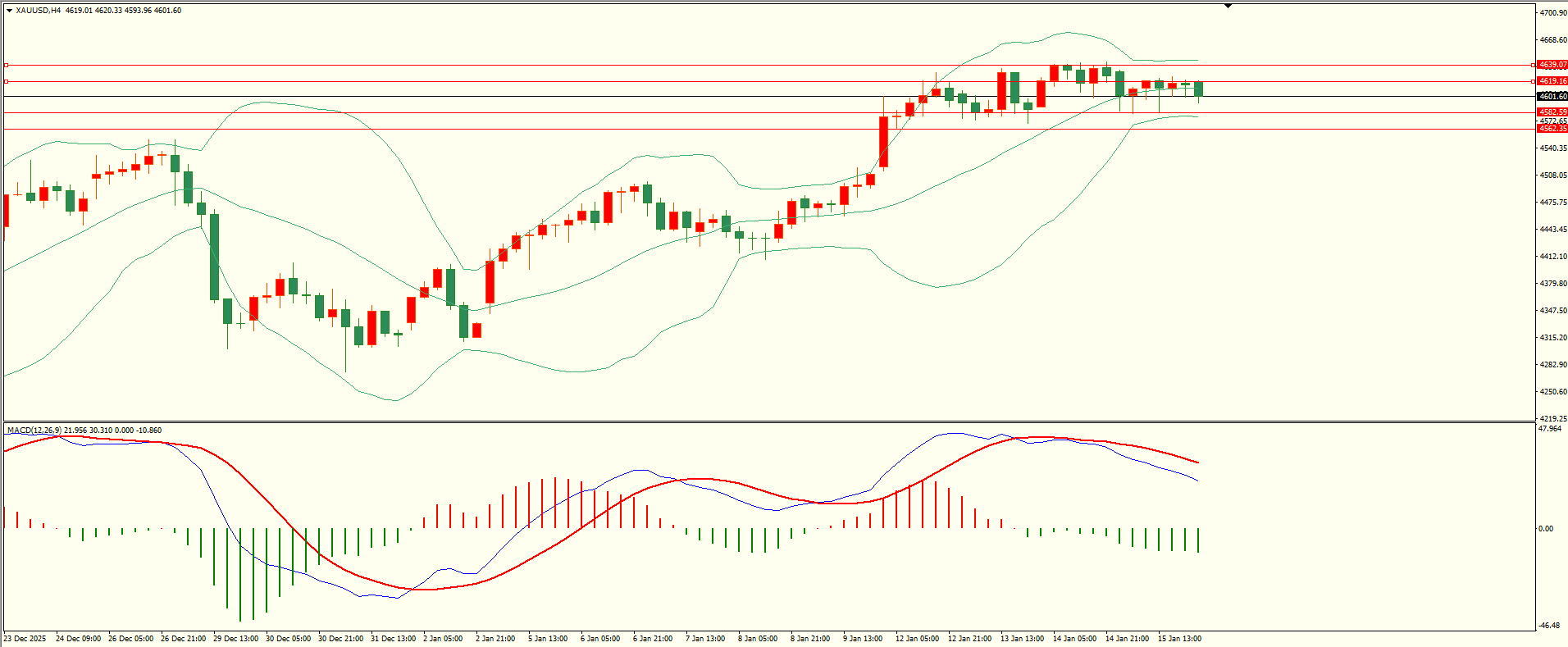
Task: Click the red 4562.35 price label
Action: (x=1552, y=129)
